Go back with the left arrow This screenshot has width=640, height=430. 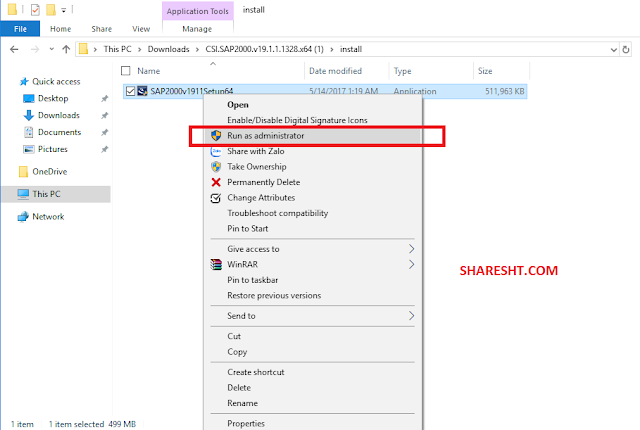click(14, 49)
